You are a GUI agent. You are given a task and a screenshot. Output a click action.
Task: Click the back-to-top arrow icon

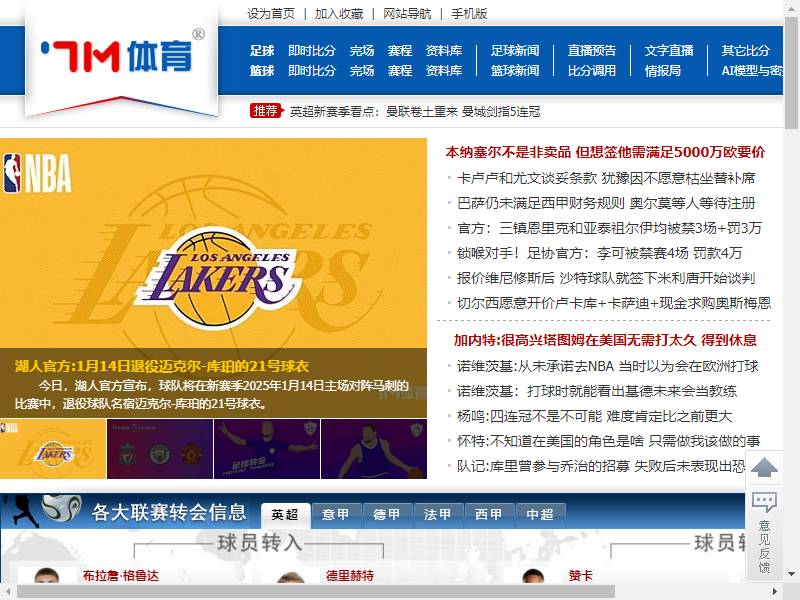pos(764,467)
